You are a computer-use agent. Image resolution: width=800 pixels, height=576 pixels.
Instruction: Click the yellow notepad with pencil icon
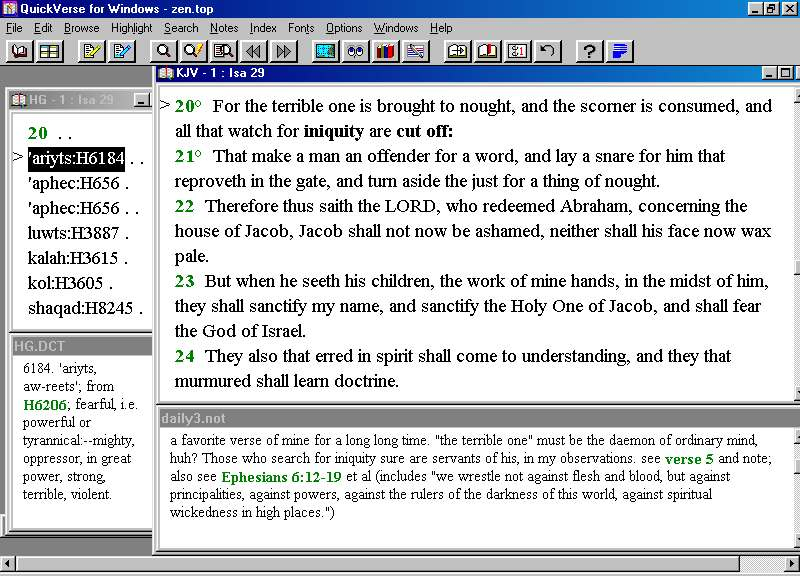[92, 51]
